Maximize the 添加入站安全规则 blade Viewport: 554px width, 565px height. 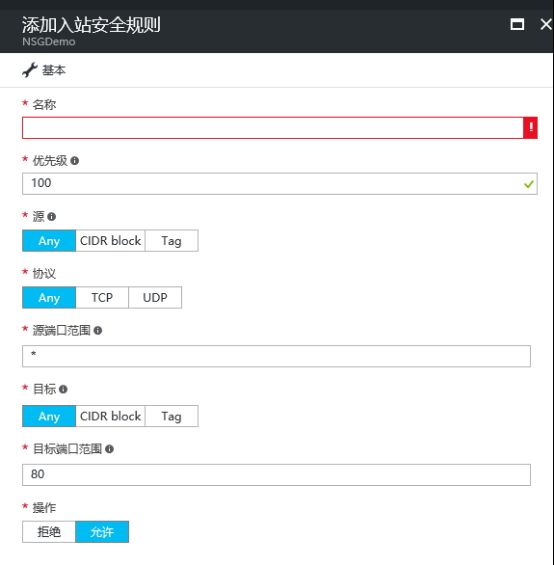517,25
